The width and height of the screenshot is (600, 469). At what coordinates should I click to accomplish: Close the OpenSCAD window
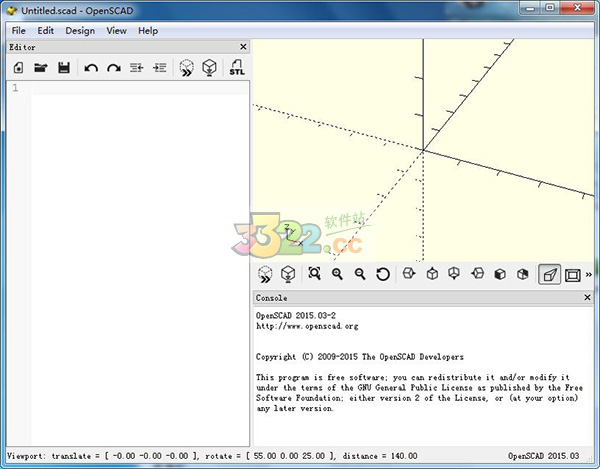click(578, 8)
